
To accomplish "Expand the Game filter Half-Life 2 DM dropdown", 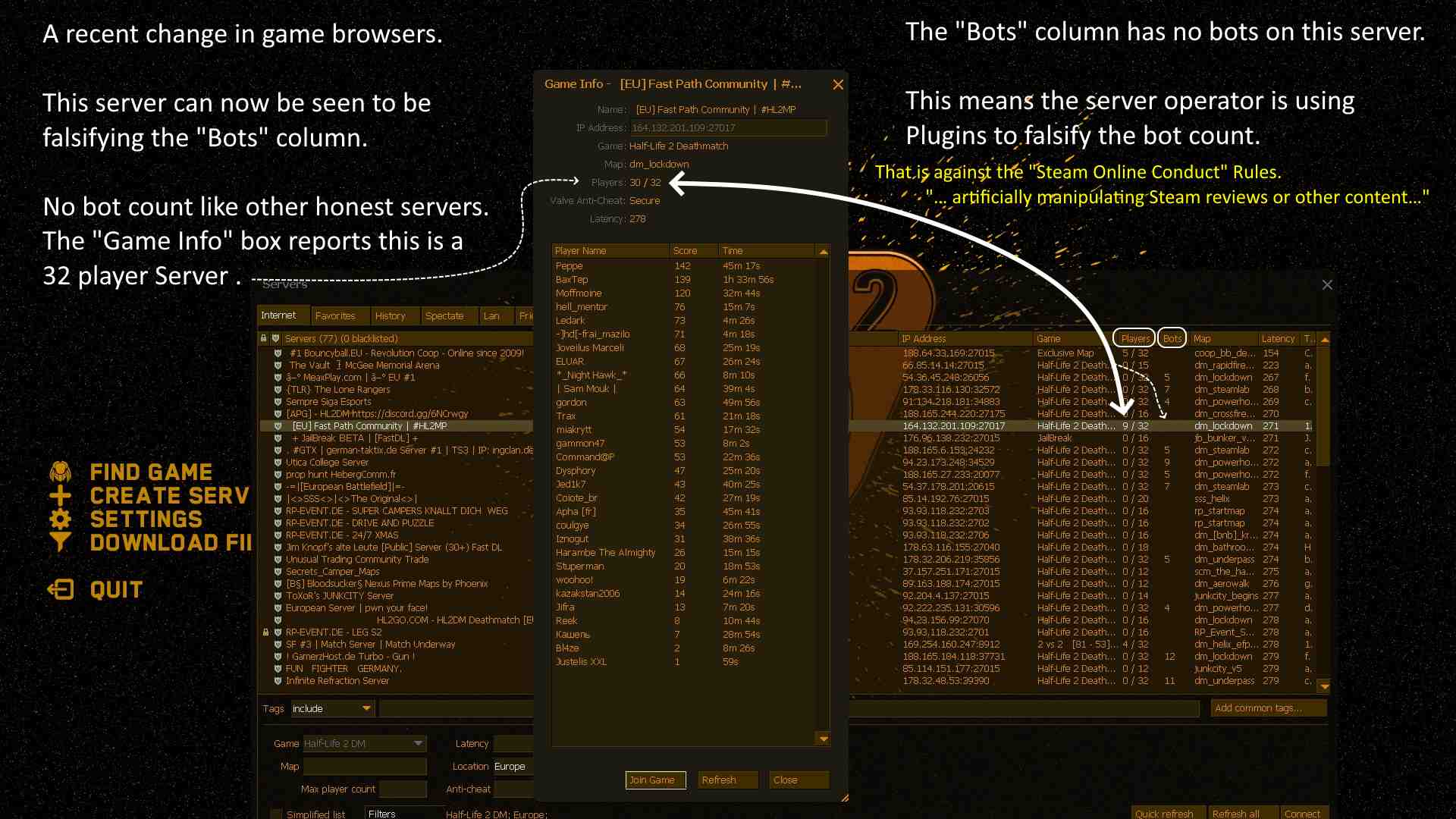I will [x=418, y=743].
